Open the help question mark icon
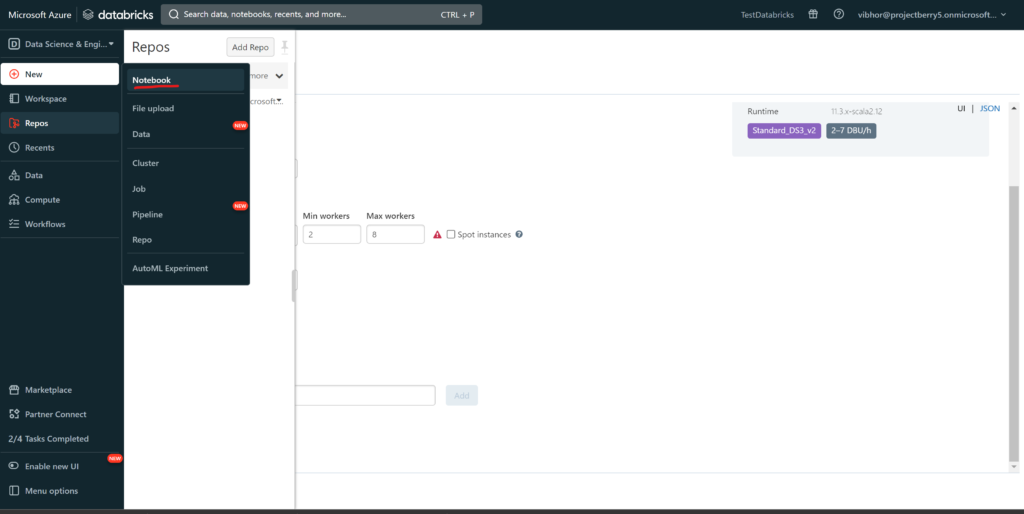The width and height of the screenshot is (1024, 514). (839, 14)
